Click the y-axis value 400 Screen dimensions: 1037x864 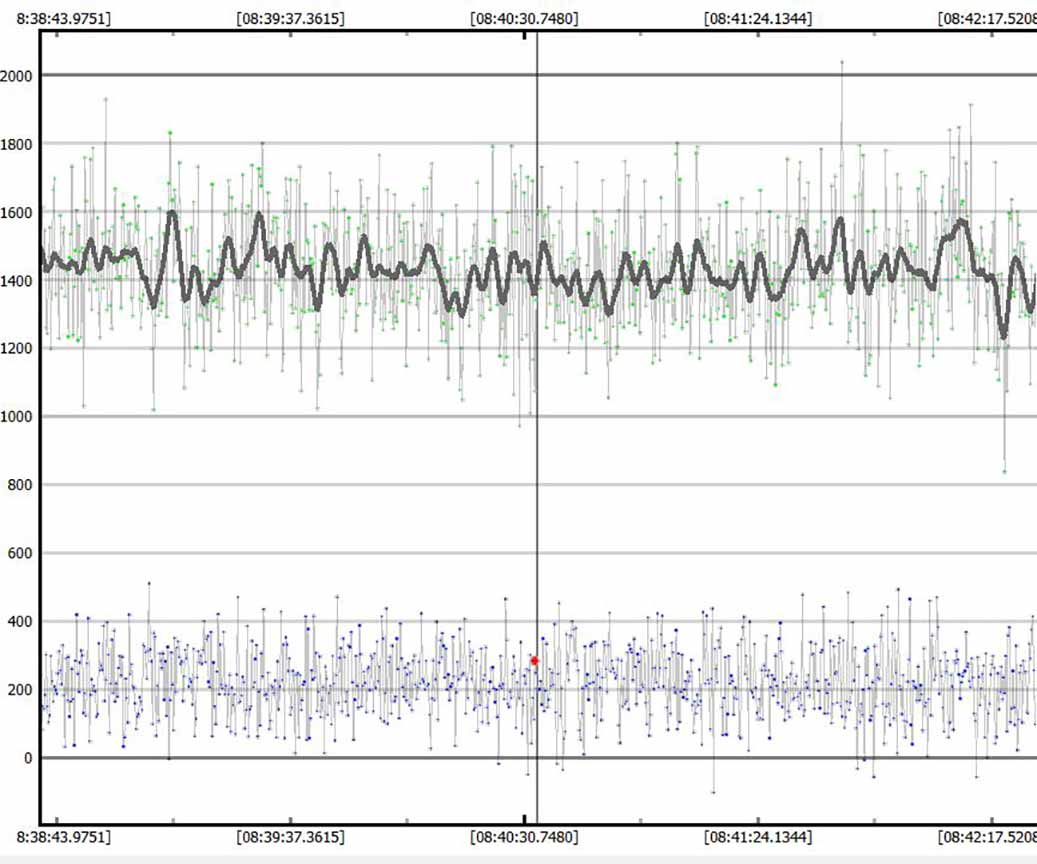[x=19, y=621]
